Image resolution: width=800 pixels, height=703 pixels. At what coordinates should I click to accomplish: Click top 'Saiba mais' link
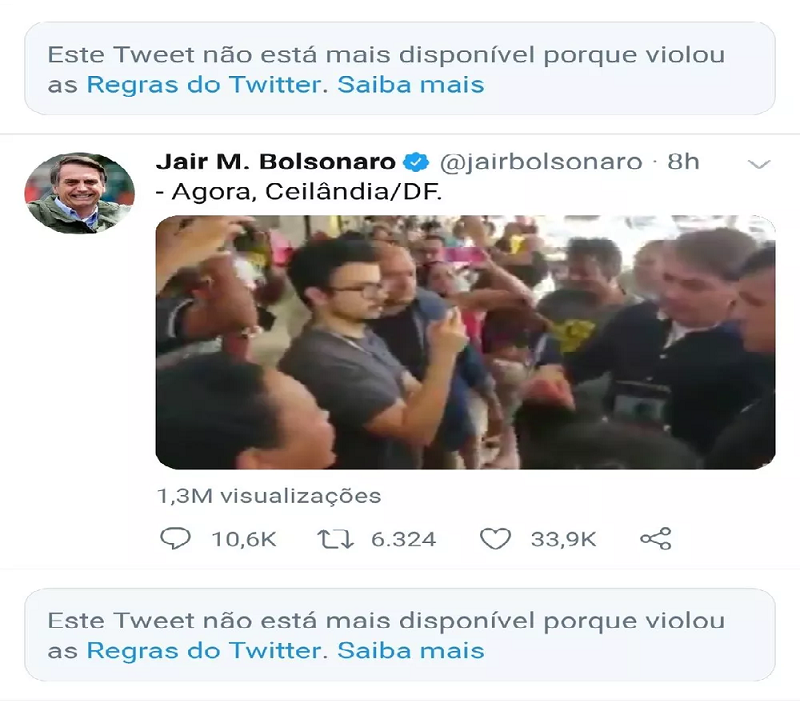(x=411, y=85)
